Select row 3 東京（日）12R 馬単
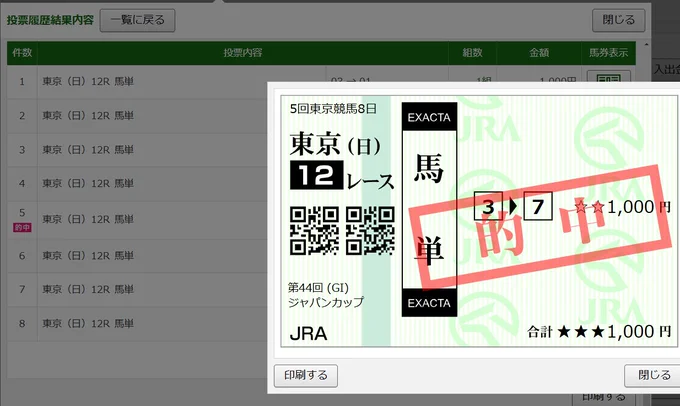Image resolution: width=680 pixels, height=406 pixels. point(88,150)
